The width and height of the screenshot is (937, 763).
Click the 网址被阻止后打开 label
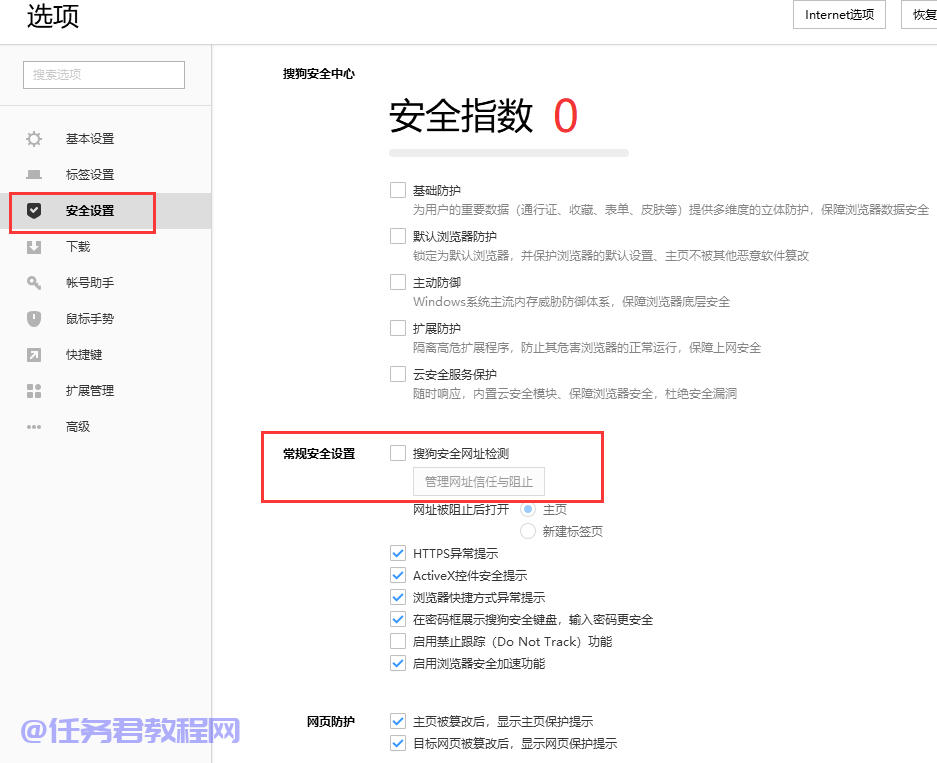coord(461,509)
